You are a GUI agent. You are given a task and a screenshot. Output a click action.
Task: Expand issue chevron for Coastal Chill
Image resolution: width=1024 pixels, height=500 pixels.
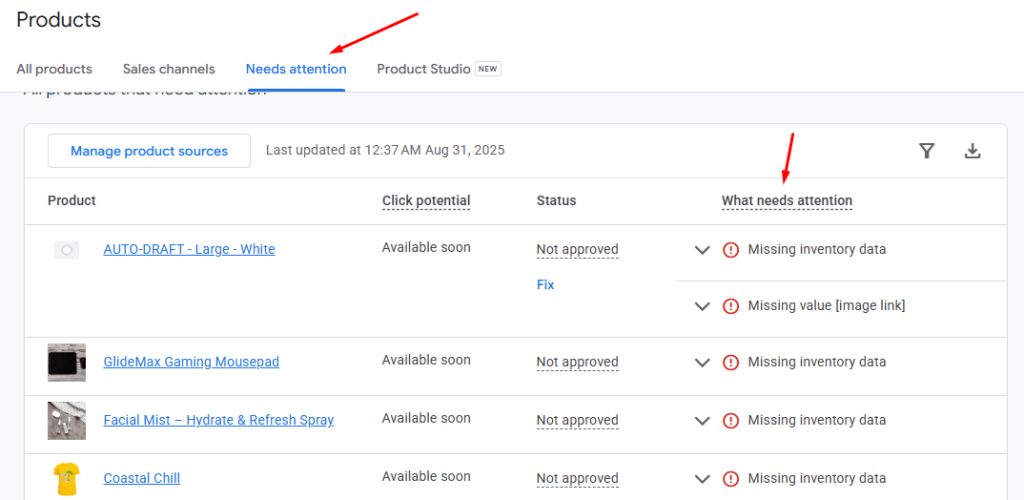(x=702, y=478)
